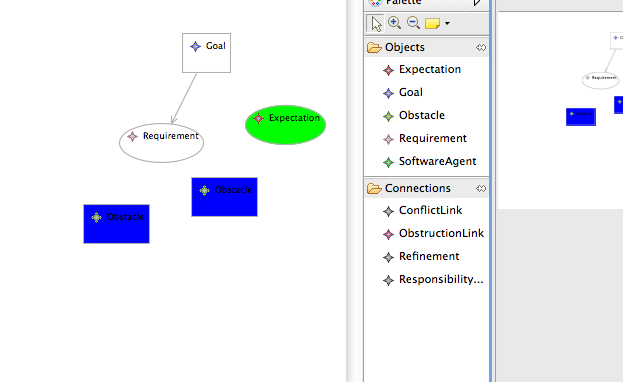This screenshot has height=382, width=623.
Task: Pin the Connections drawer open
Action: [x=481, y=188]
